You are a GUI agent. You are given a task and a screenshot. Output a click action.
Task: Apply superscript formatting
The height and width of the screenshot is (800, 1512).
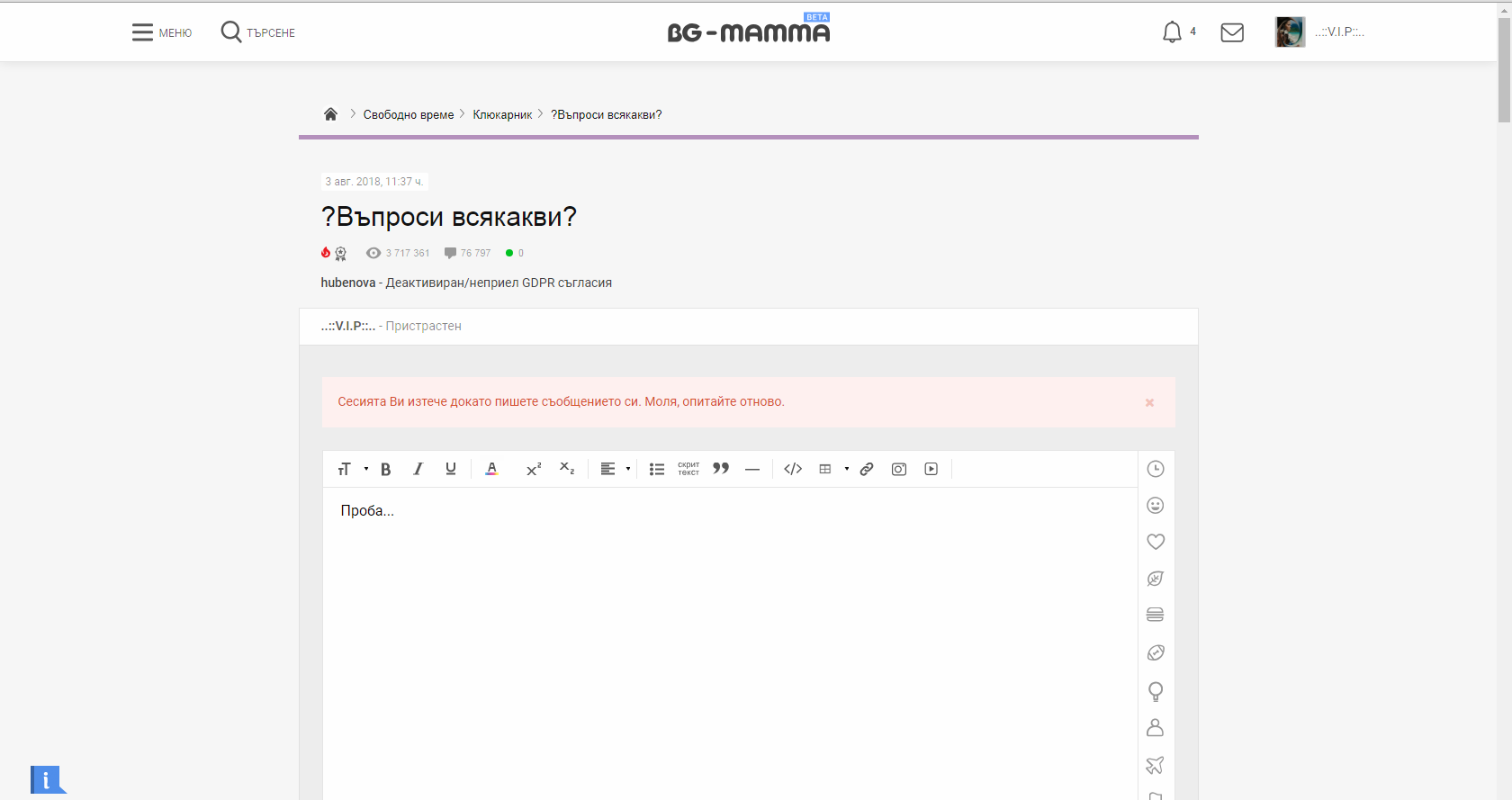pos(534,469)
